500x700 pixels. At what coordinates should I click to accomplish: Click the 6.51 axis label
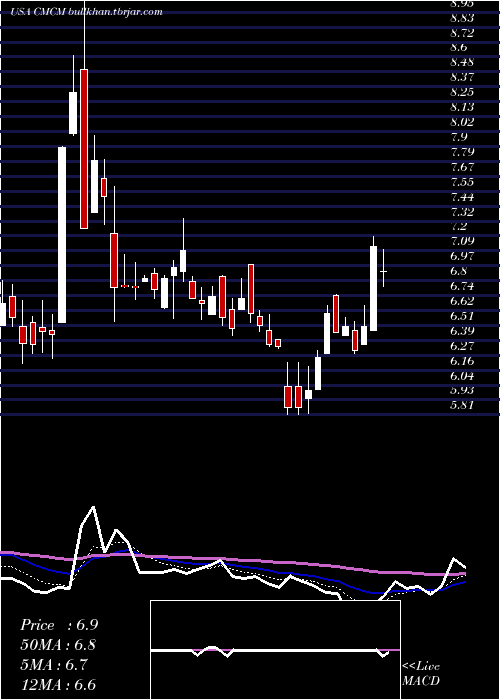pyautogui.click(x=462, y=316)
